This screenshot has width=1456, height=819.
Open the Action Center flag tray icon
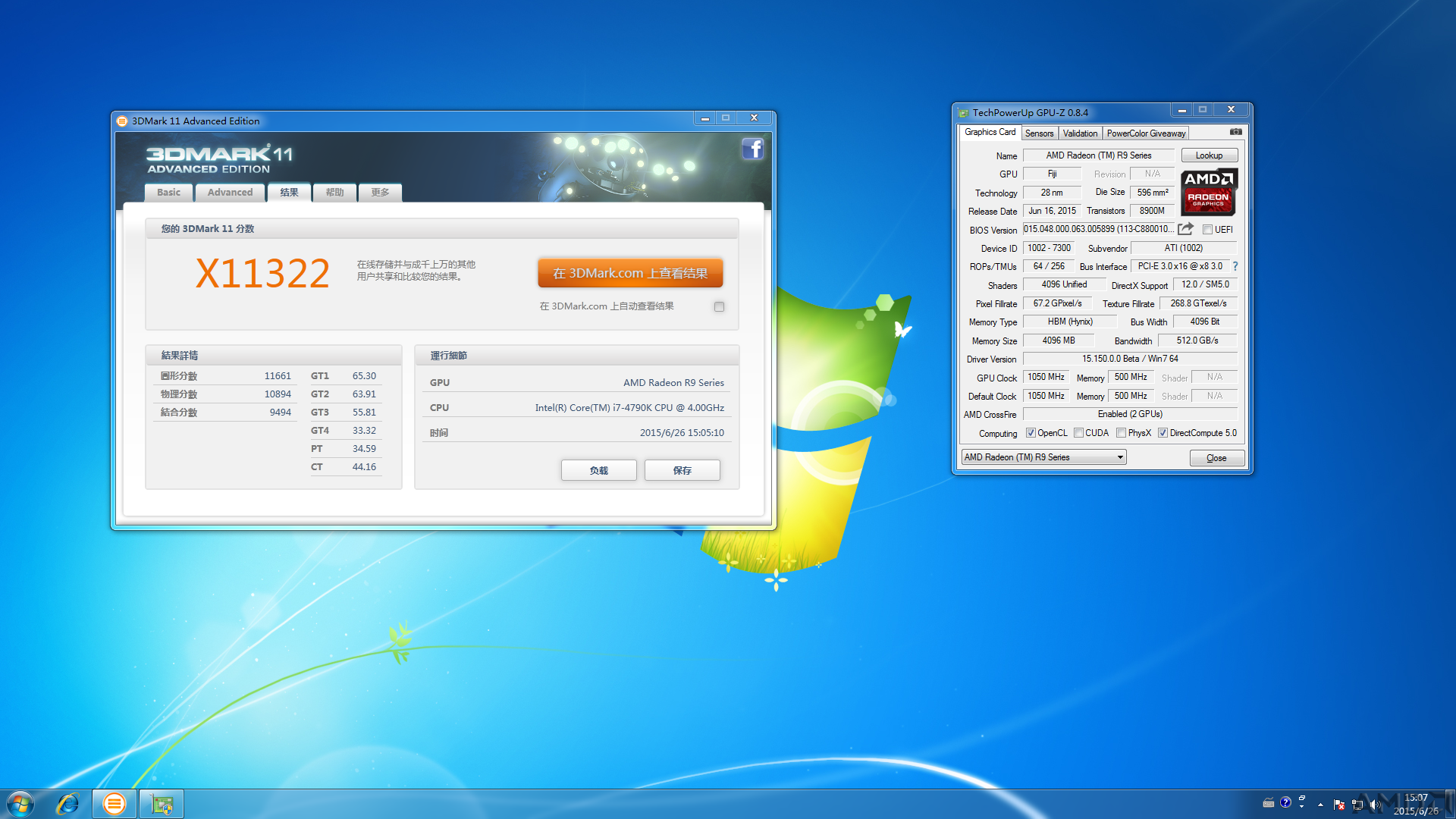(x=1338, y=805)
